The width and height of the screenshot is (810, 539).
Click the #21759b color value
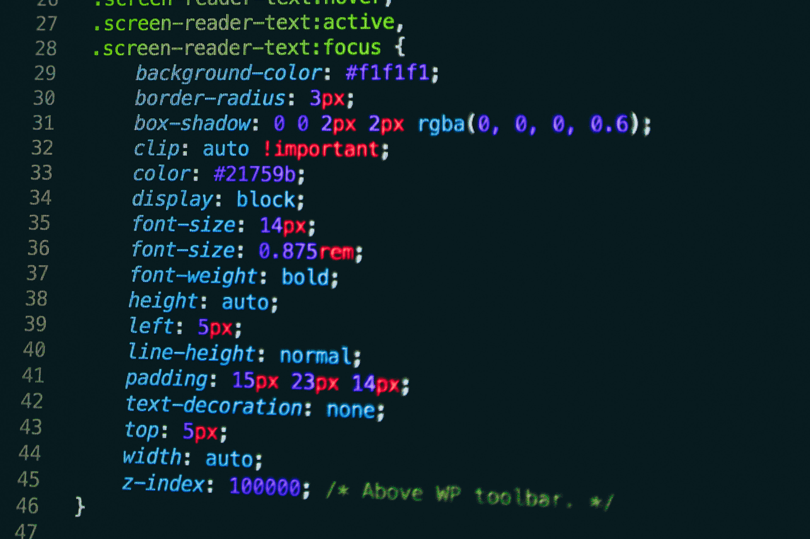pyautogui.click(x=255, y=174)
